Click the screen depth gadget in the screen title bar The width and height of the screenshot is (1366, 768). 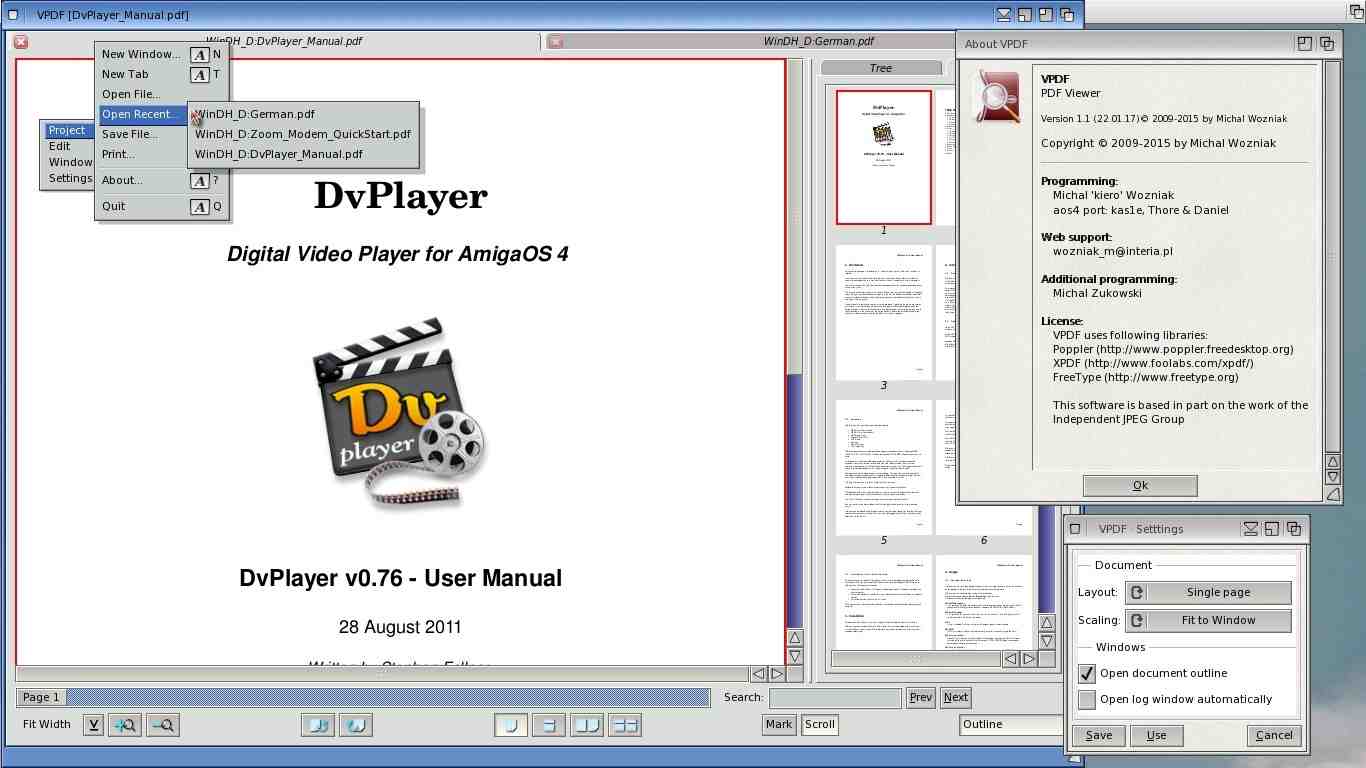click(x=1357, y=11)
